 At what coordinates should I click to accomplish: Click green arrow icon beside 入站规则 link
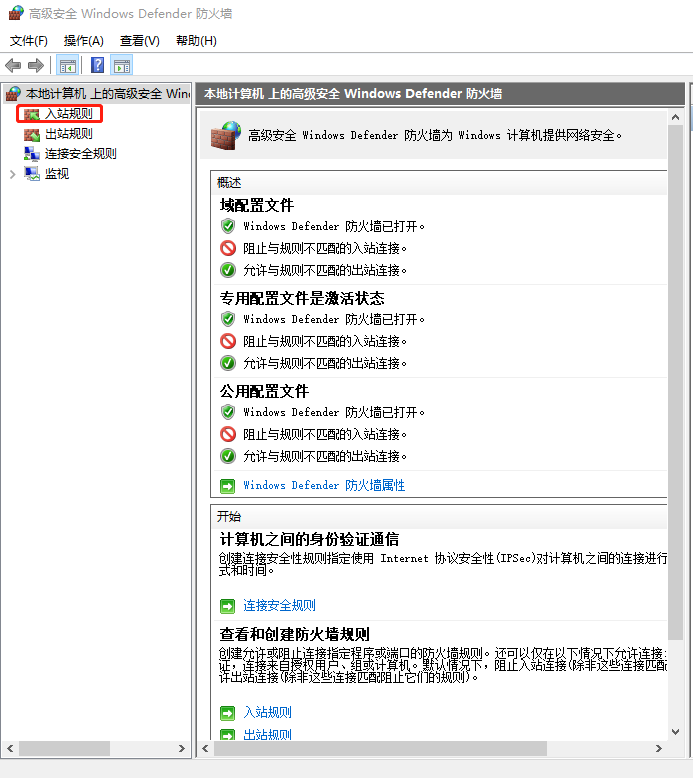pos(227,713)
